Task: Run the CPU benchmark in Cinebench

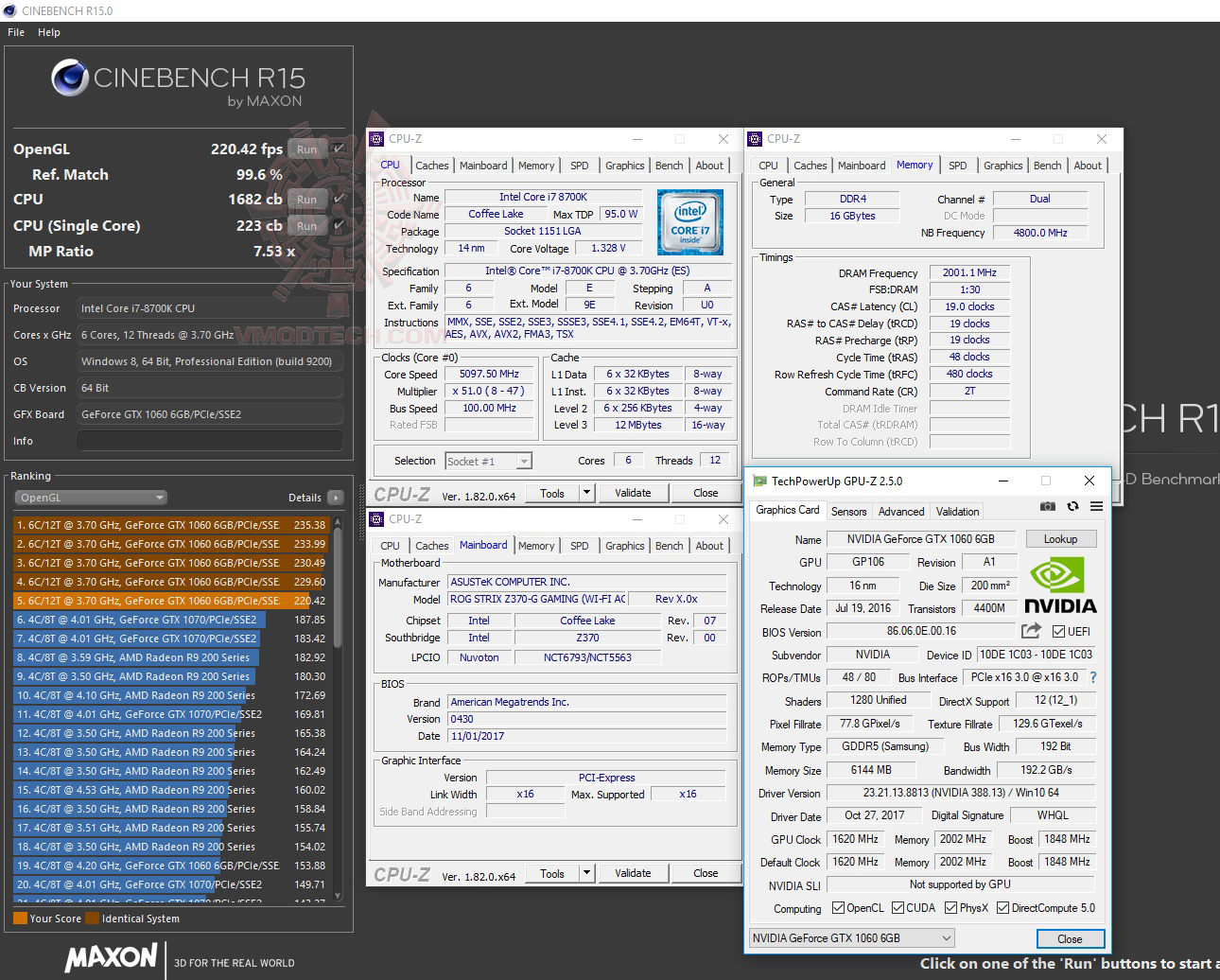Action: coord(306,200)
